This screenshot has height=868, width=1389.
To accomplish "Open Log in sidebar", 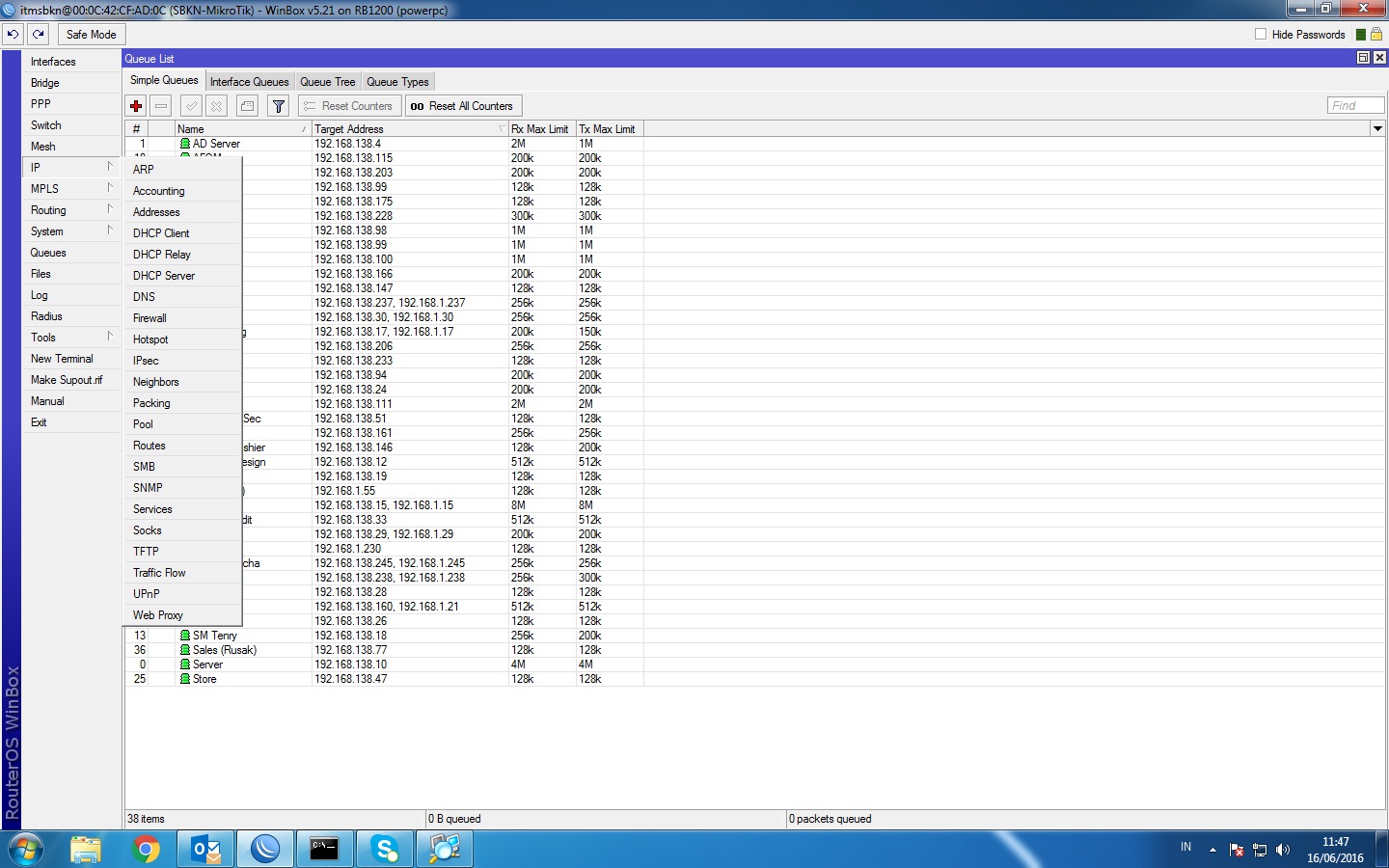I will click(72, 295).
